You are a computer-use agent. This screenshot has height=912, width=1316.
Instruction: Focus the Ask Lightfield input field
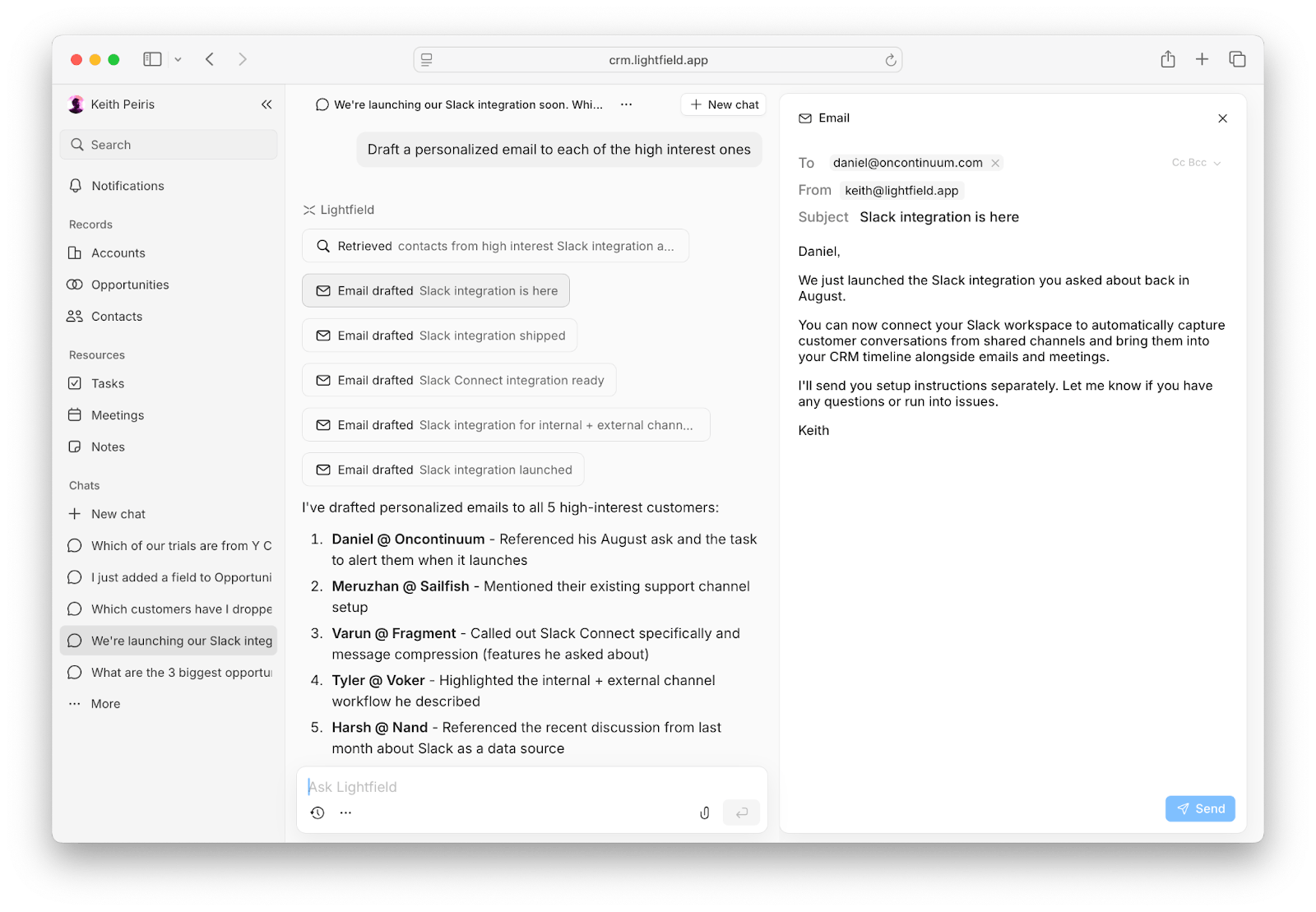point(531,787)
